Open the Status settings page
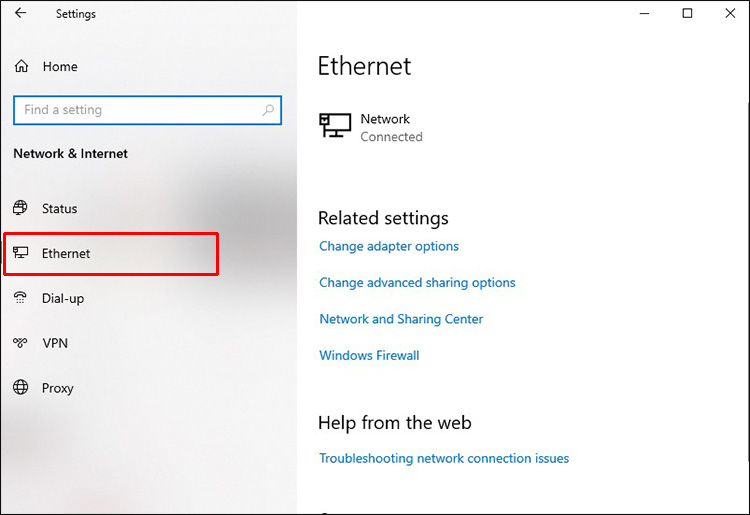The height and width of the screenshot is (515, 750). click(x=59, y=209)
